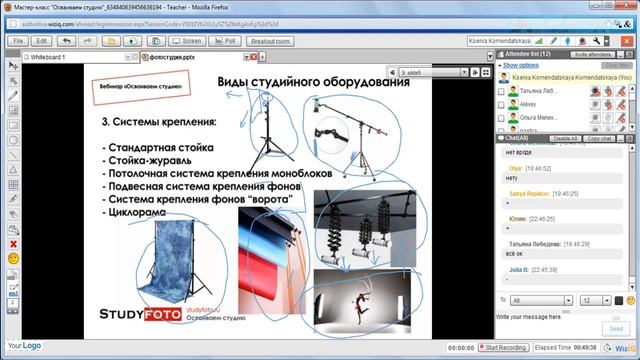The image size is (640, 360).
Task: Open the chat recipient 'All' dropdown
Action: (568, 300)
